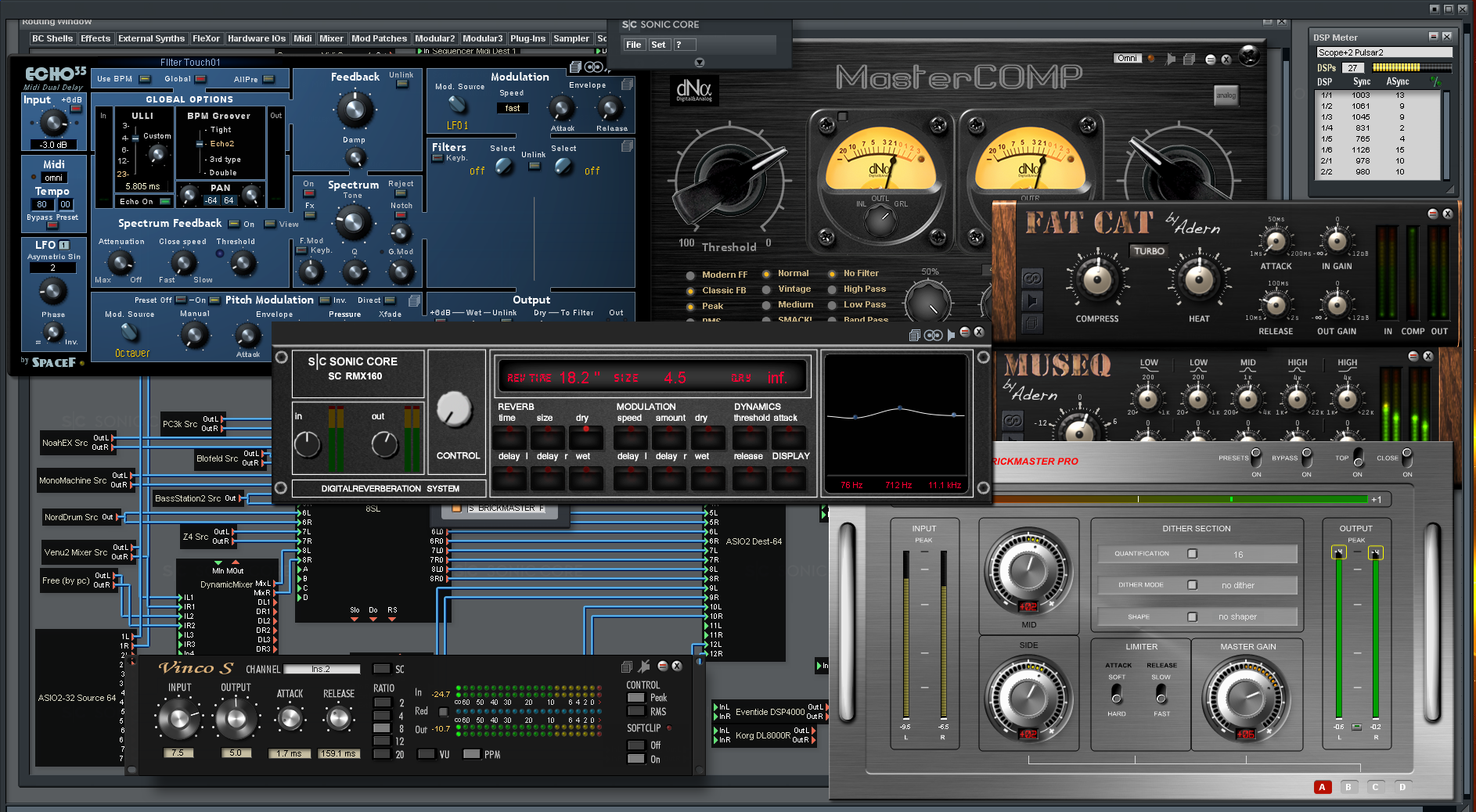
Task: Click Brickmaster preset B button
Action: 1348,787
